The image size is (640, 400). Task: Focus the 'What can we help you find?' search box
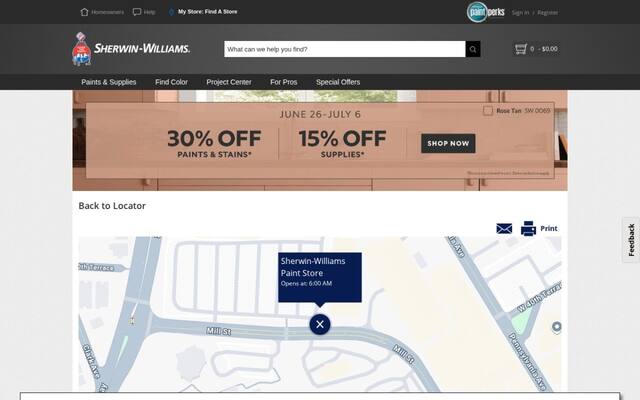click(345, 49)
